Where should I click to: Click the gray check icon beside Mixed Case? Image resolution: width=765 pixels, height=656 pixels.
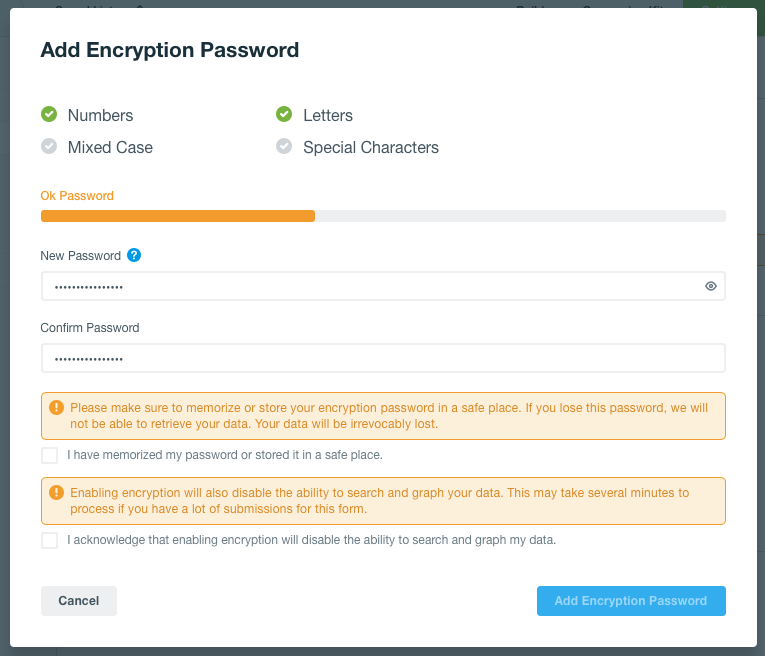click(49, 147)
